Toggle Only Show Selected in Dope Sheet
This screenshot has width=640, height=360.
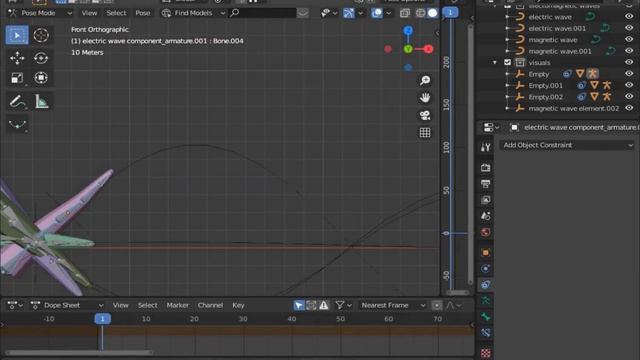(299, 305)
